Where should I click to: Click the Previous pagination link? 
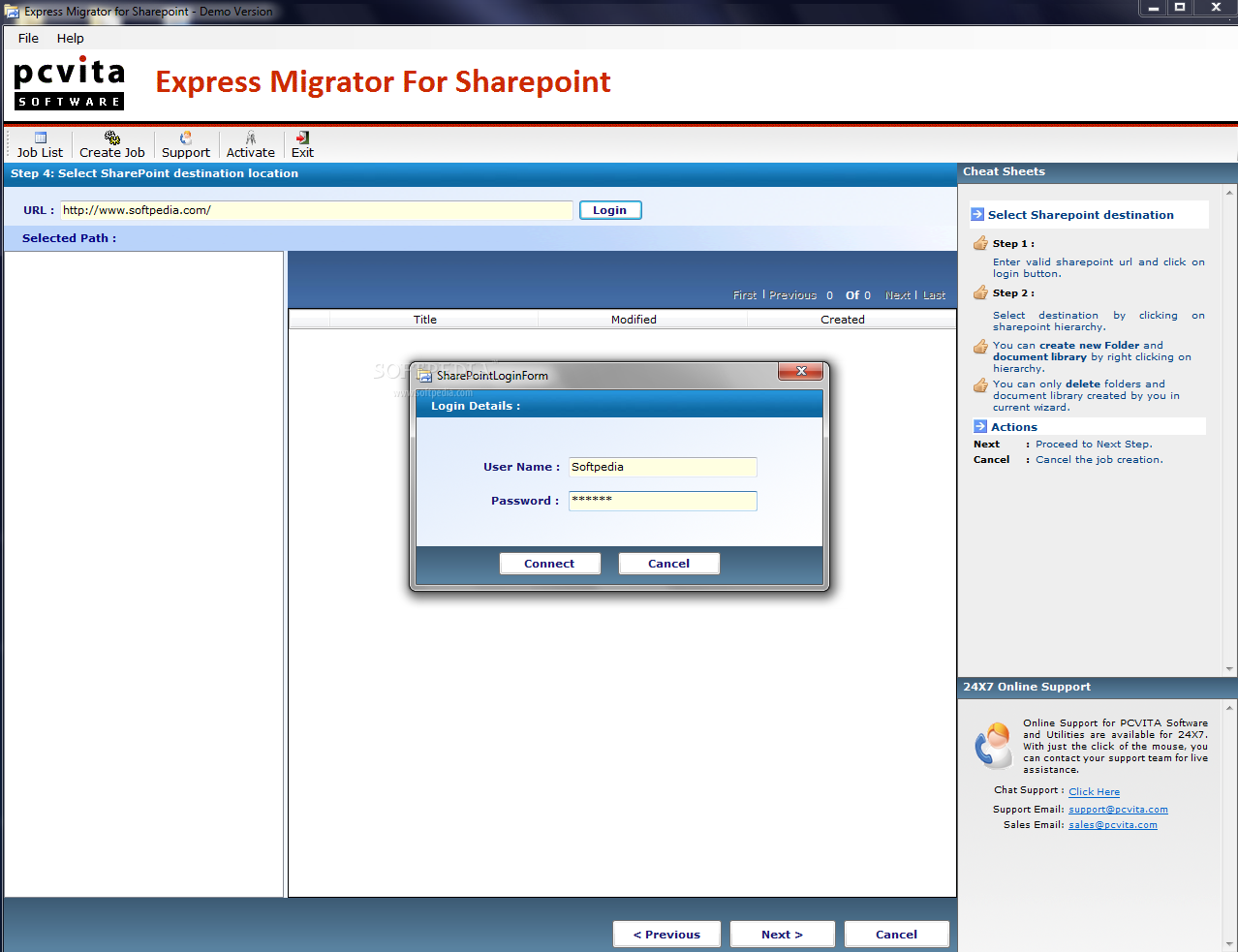[792, 295]
